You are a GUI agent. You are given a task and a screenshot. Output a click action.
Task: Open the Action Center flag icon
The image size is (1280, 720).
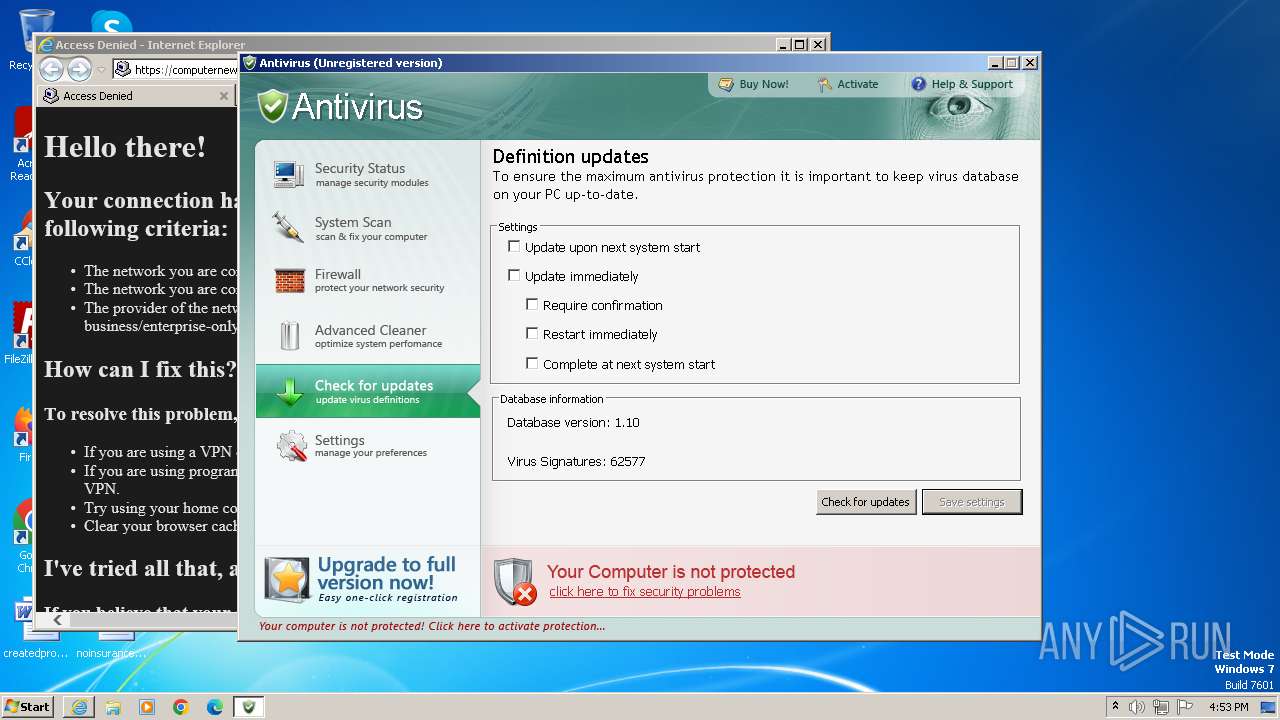click(1184, 707)
